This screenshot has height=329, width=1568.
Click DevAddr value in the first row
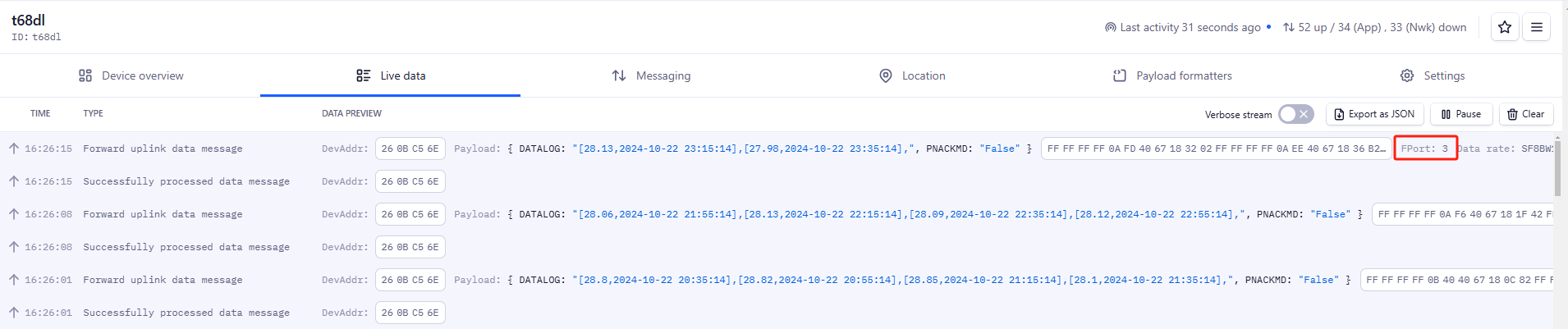(x=410, y=149)
